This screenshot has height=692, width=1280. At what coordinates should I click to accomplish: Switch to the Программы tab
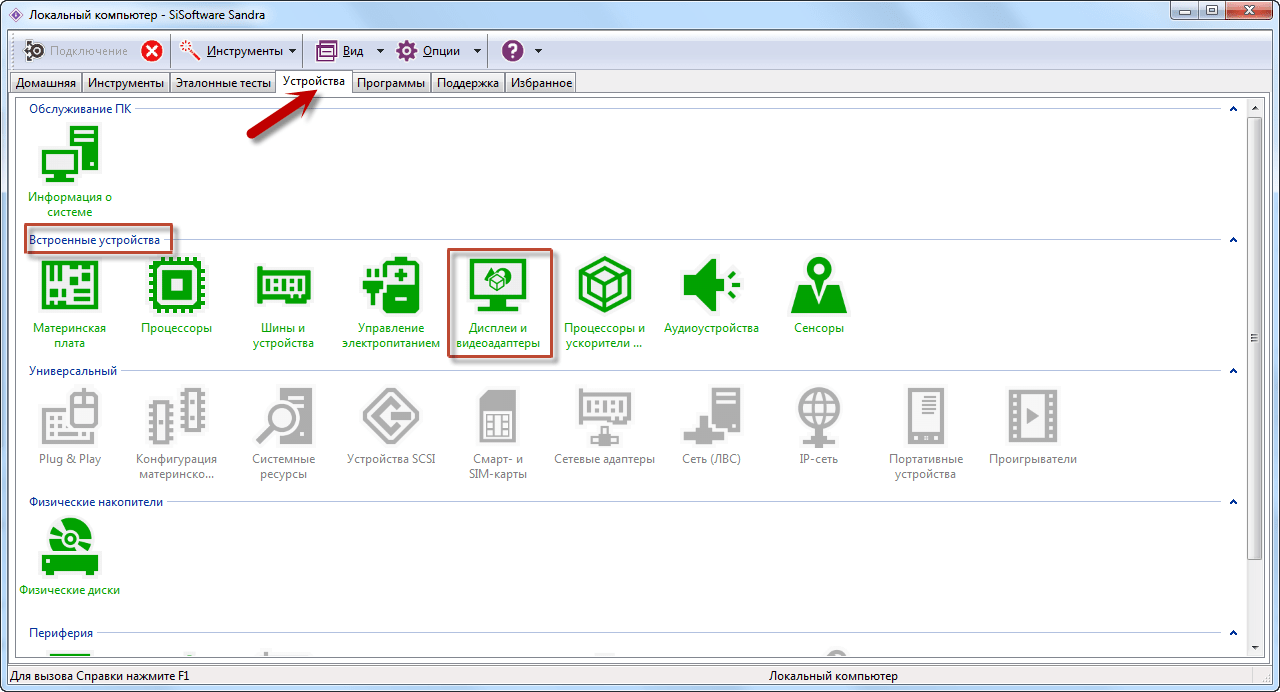[391, 83]
